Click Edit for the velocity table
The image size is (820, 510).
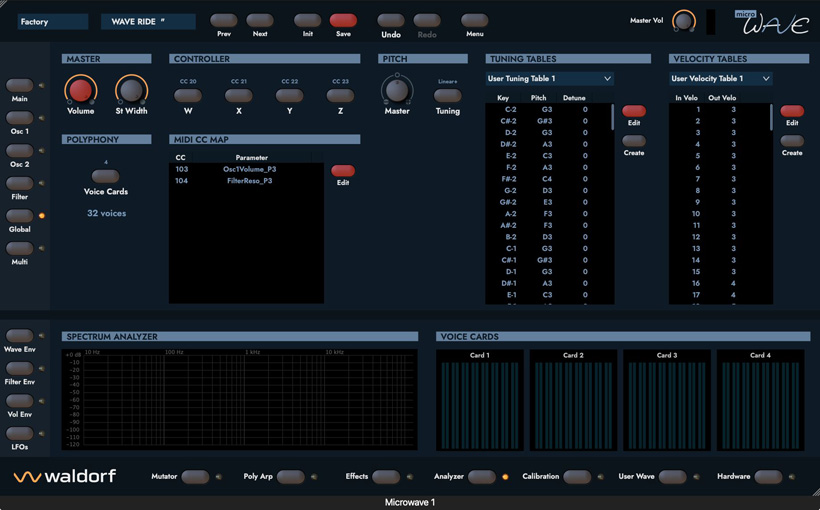pyautogui.click(x=792, y=111)
